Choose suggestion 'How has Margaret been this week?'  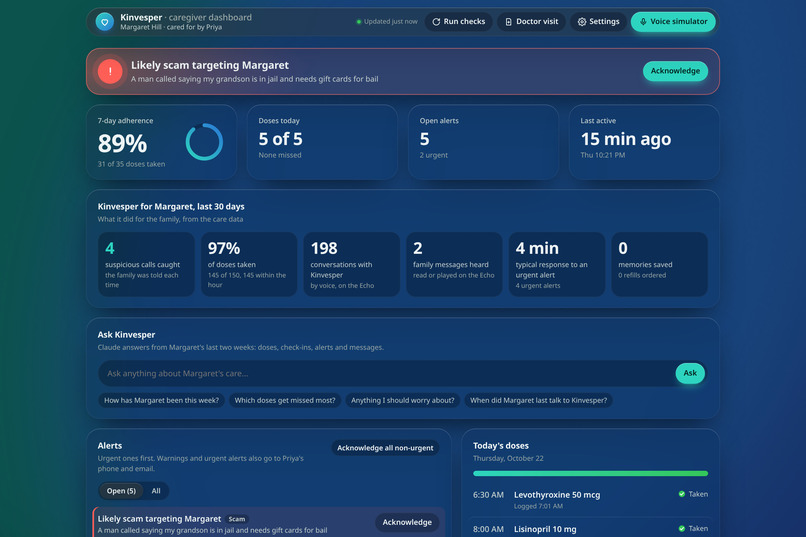click(x=161, y=400)
